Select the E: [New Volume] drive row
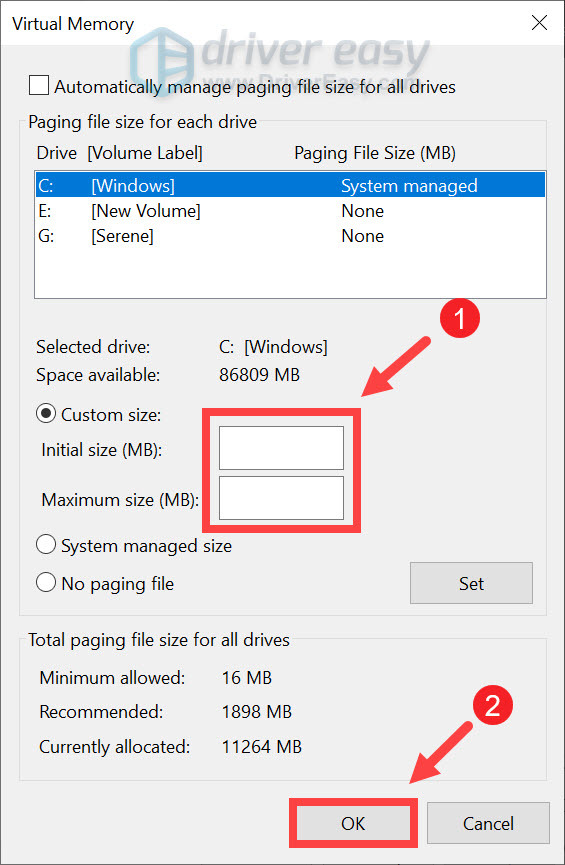565x865 pixels. pyautogui.click(x=290, y=211)
